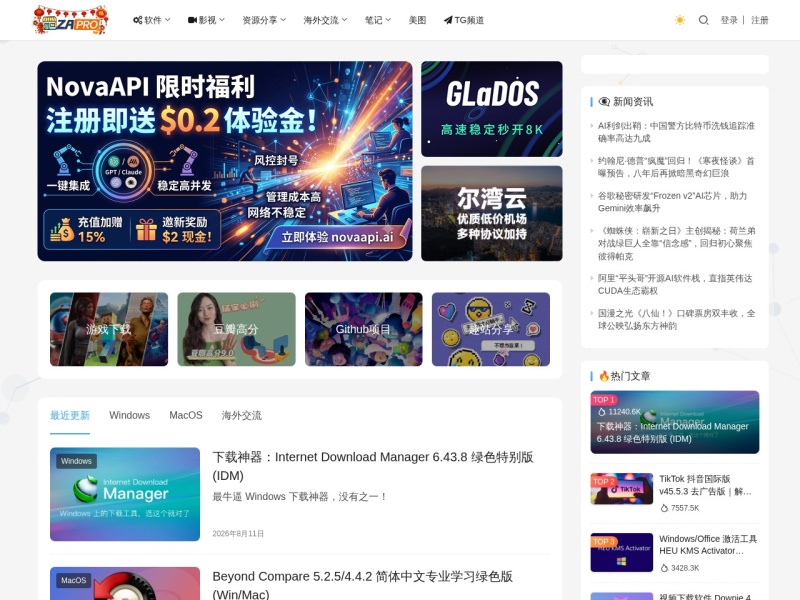Click description 最牛逼 Windows 下载神器

[299, 496]
